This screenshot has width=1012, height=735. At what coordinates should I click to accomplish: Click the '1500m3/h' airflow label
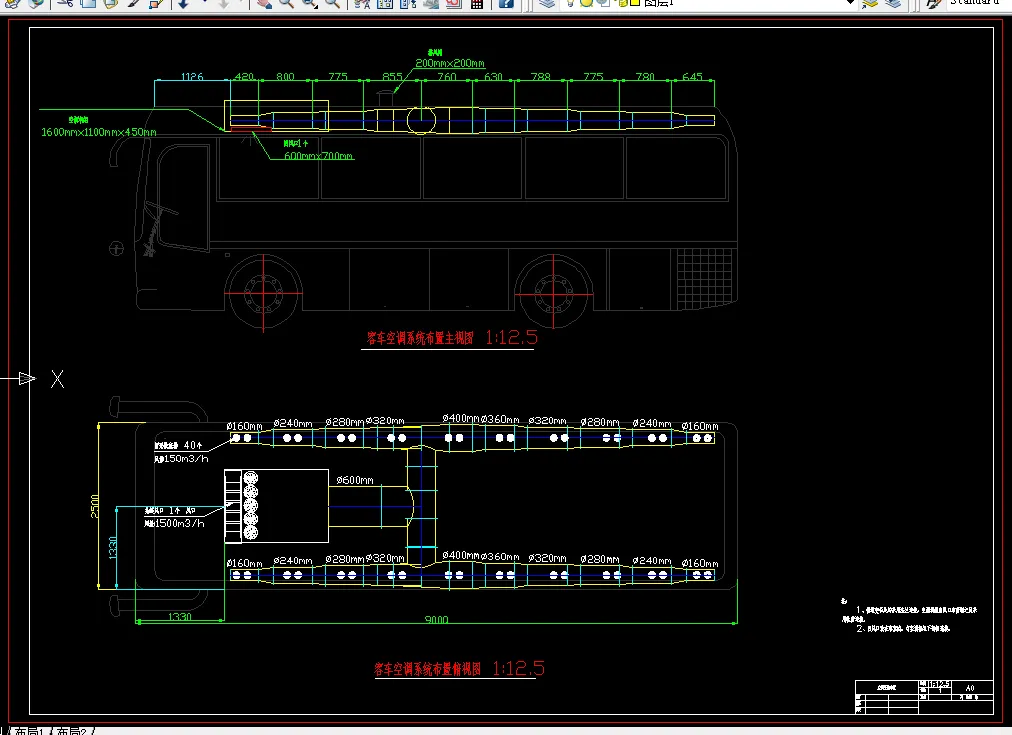tap(179, 523)
